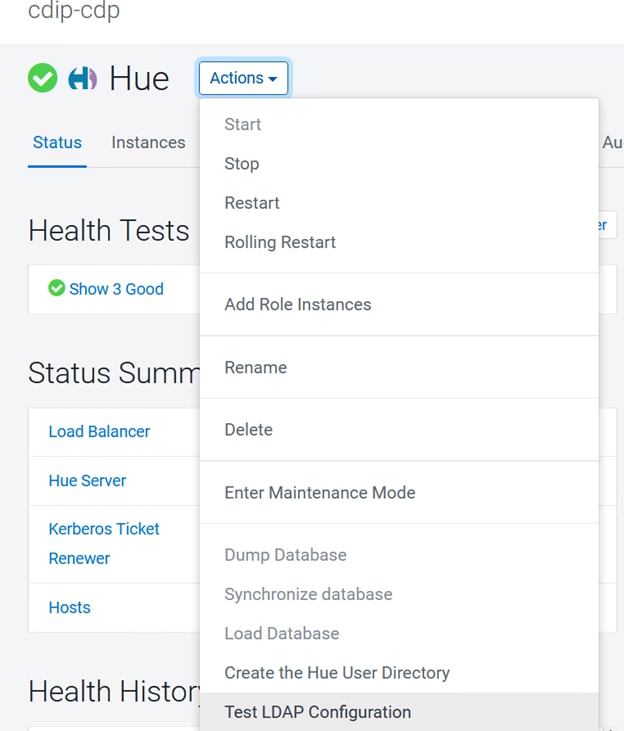Click the green check icon beside Show 3 Good
Screen dimensions: 624x731
[x=56, y=288]
